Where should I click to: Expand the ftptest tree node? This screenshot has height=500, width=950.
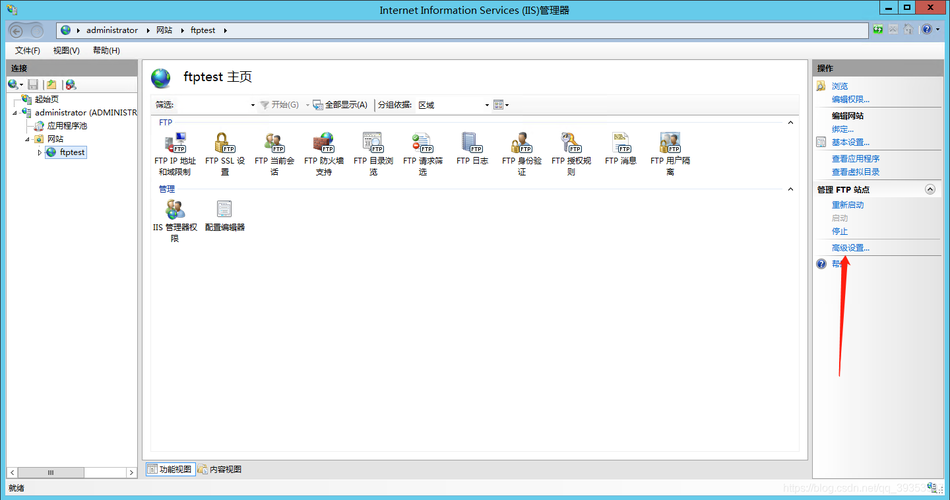pyautogui.click(x=39, y=153)
